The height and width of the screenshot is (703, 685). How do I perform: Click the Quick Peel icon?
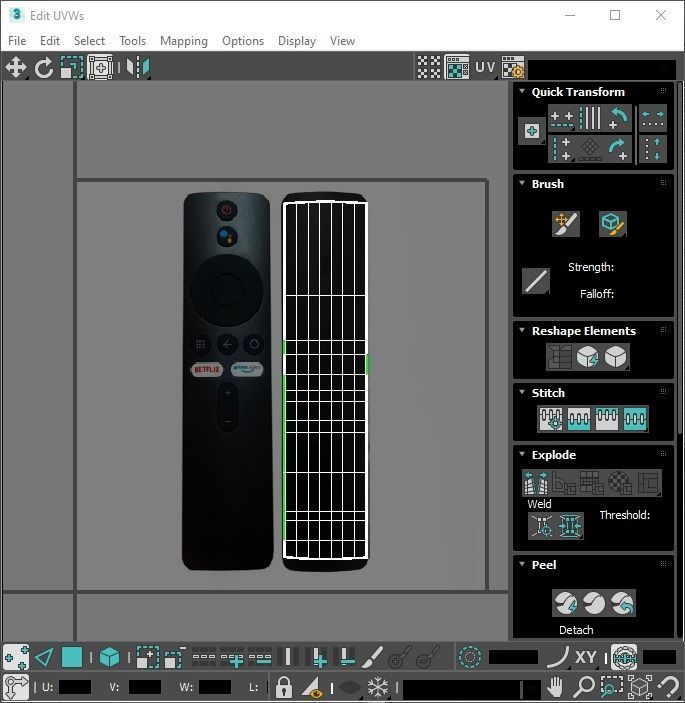tap(566, 603)
